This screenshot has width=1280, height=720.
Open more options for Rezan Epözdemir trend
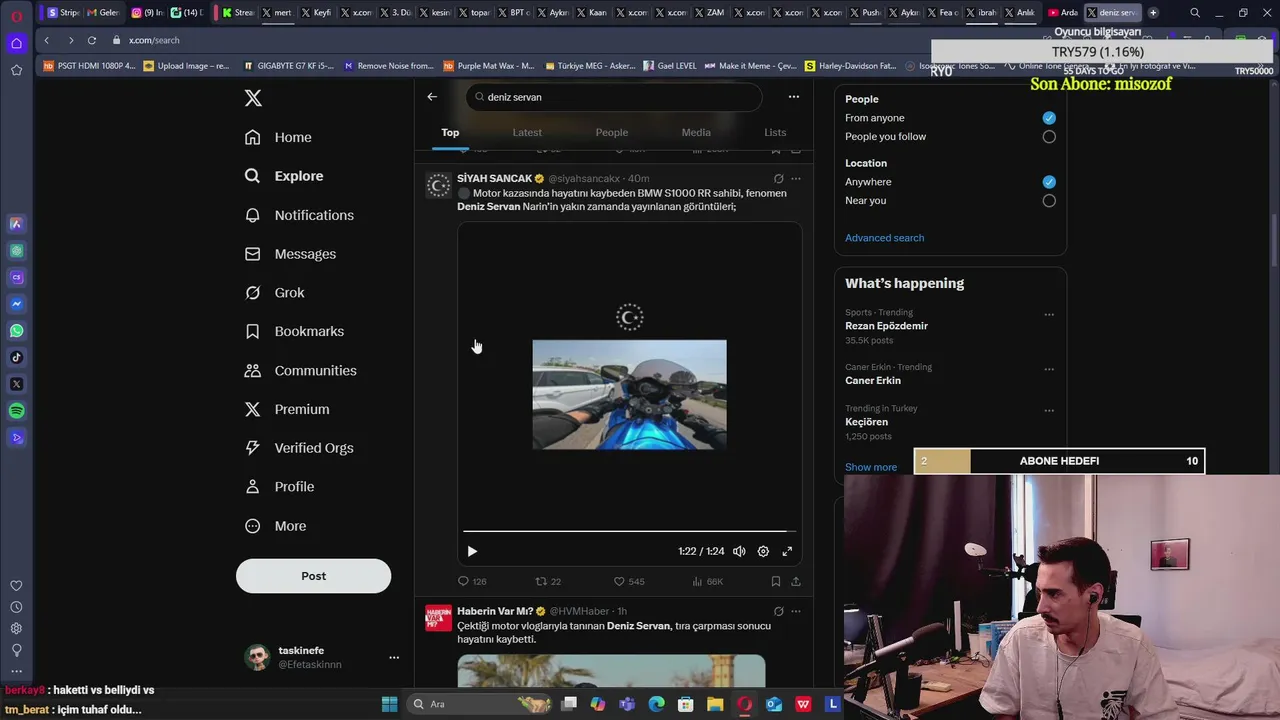coord(1049,314)
